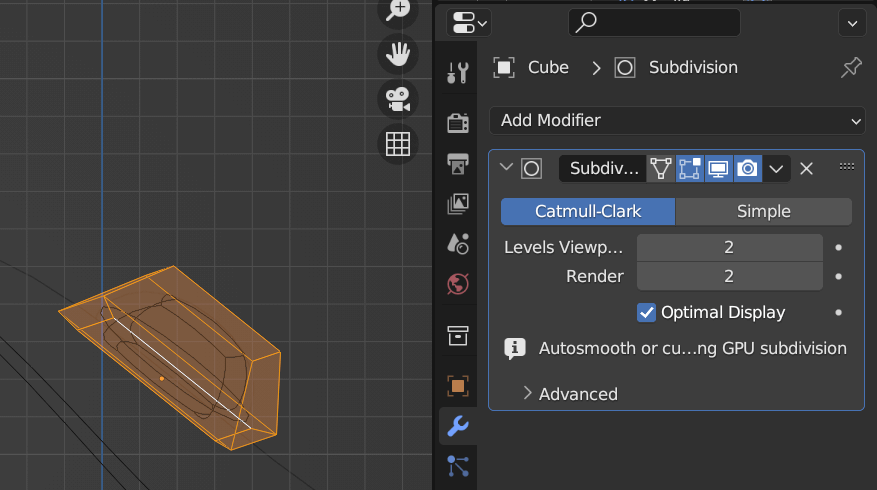Image resolution: width=877 pixels, height=490 pixels.
Task: Toggle the camera view icon
Action: [398, 99]
